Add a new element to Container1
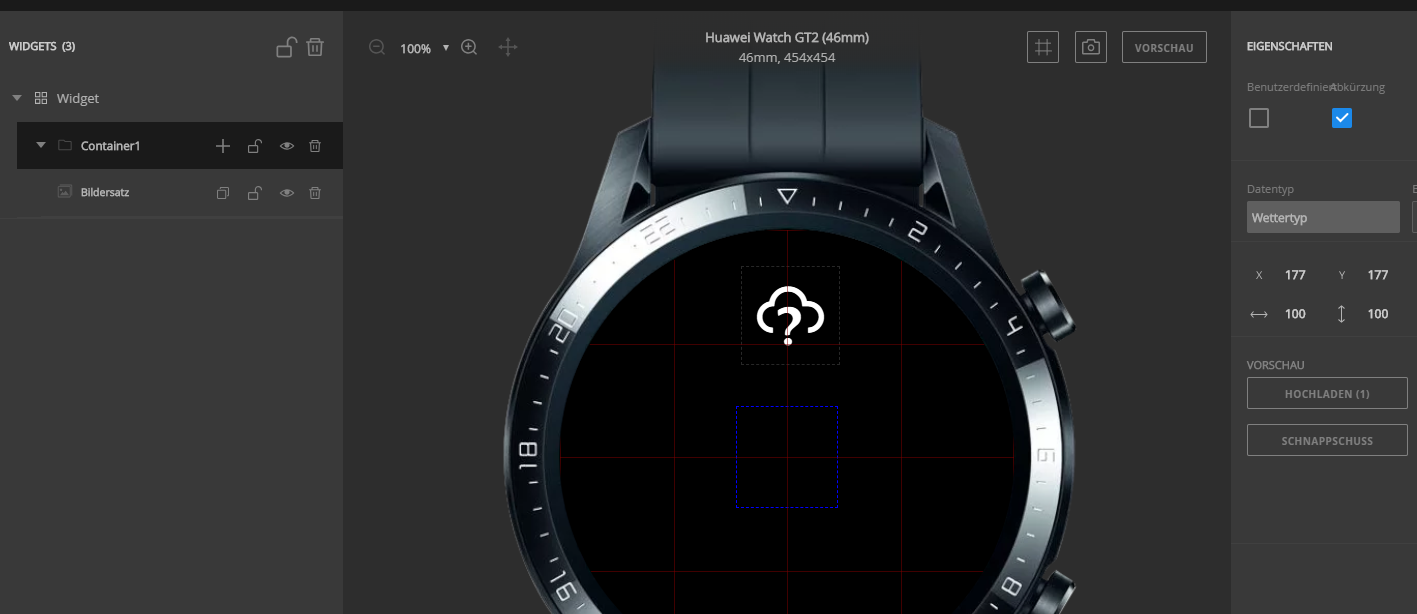This screenshot has height=614, width=1417. pyautogui.click(x=223, y=146)
